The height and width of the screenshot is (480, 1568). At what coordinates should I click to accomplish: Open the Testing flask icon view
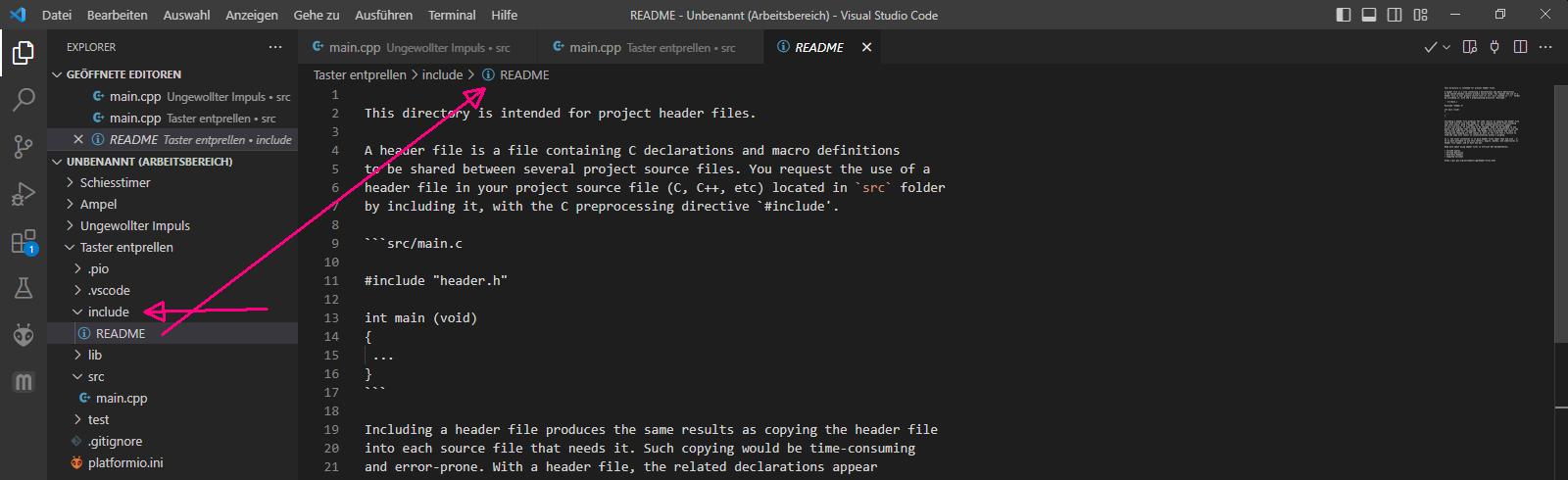[x=24, y=288]
